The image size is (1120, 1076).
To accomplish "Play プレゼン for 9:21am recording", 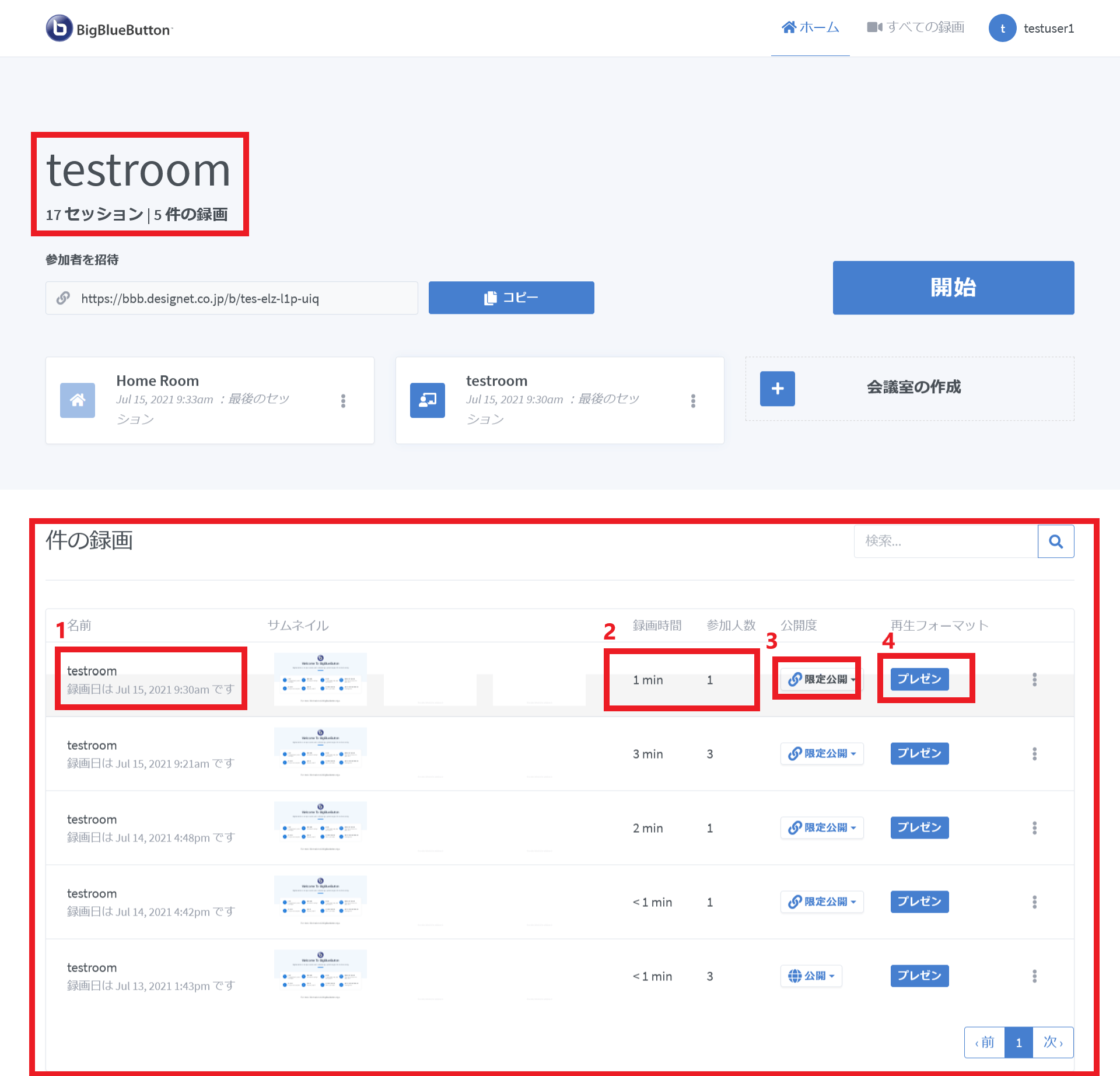I will click(x=919, y=753).
